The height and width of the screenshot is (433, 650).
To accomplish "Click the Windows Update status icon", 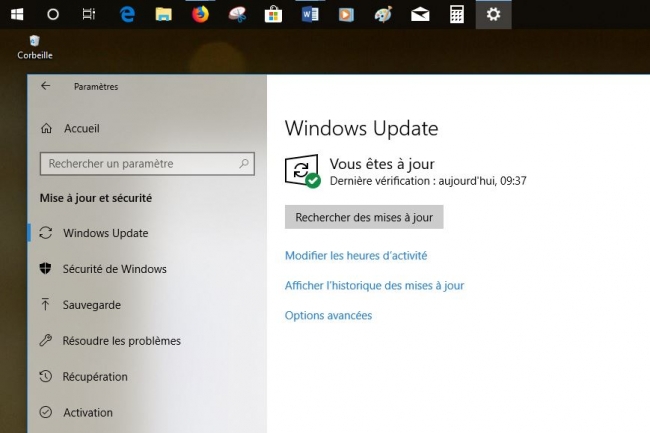I will coord(303,171).
